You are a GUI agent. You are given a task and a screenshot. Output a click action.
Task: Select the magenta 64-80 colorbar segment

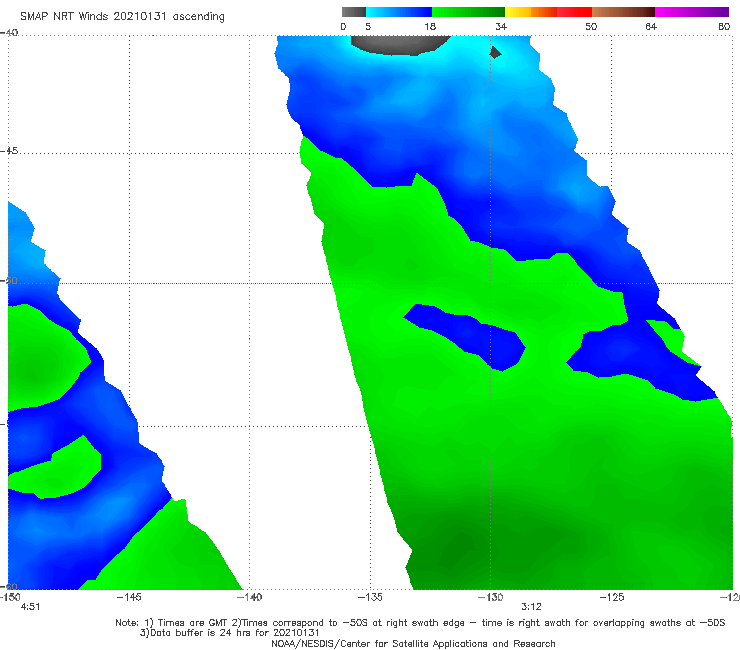(x=692, y=12)
